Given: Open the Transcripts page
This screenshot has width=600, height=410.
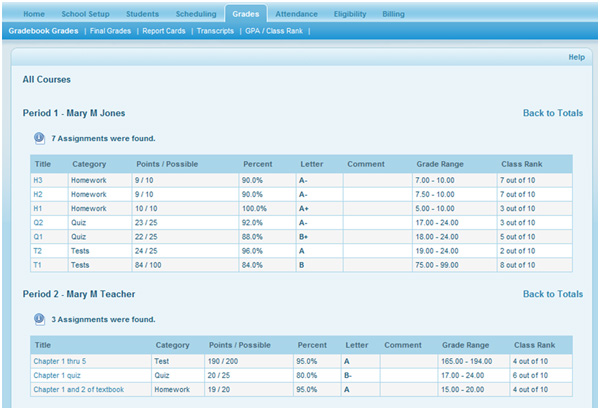Looking at the screenshot, I should pyautogui.click(x=216, y=32).
